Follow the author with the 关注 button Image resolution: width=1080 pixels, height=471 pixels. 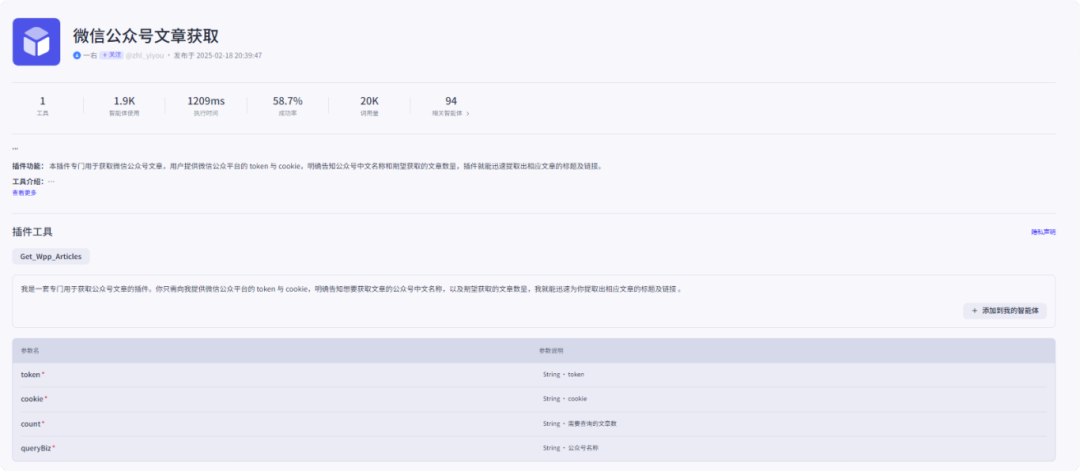111,55
